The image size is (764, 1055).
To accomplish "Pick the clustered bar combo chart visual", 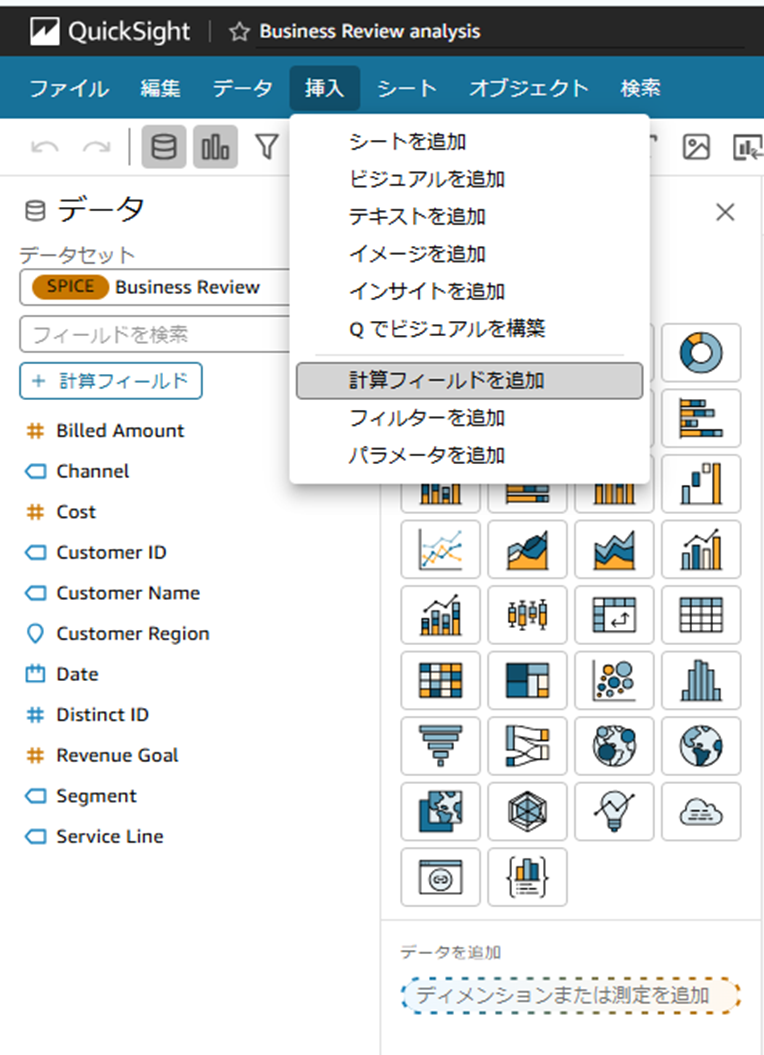I will (x=701, y=549).
